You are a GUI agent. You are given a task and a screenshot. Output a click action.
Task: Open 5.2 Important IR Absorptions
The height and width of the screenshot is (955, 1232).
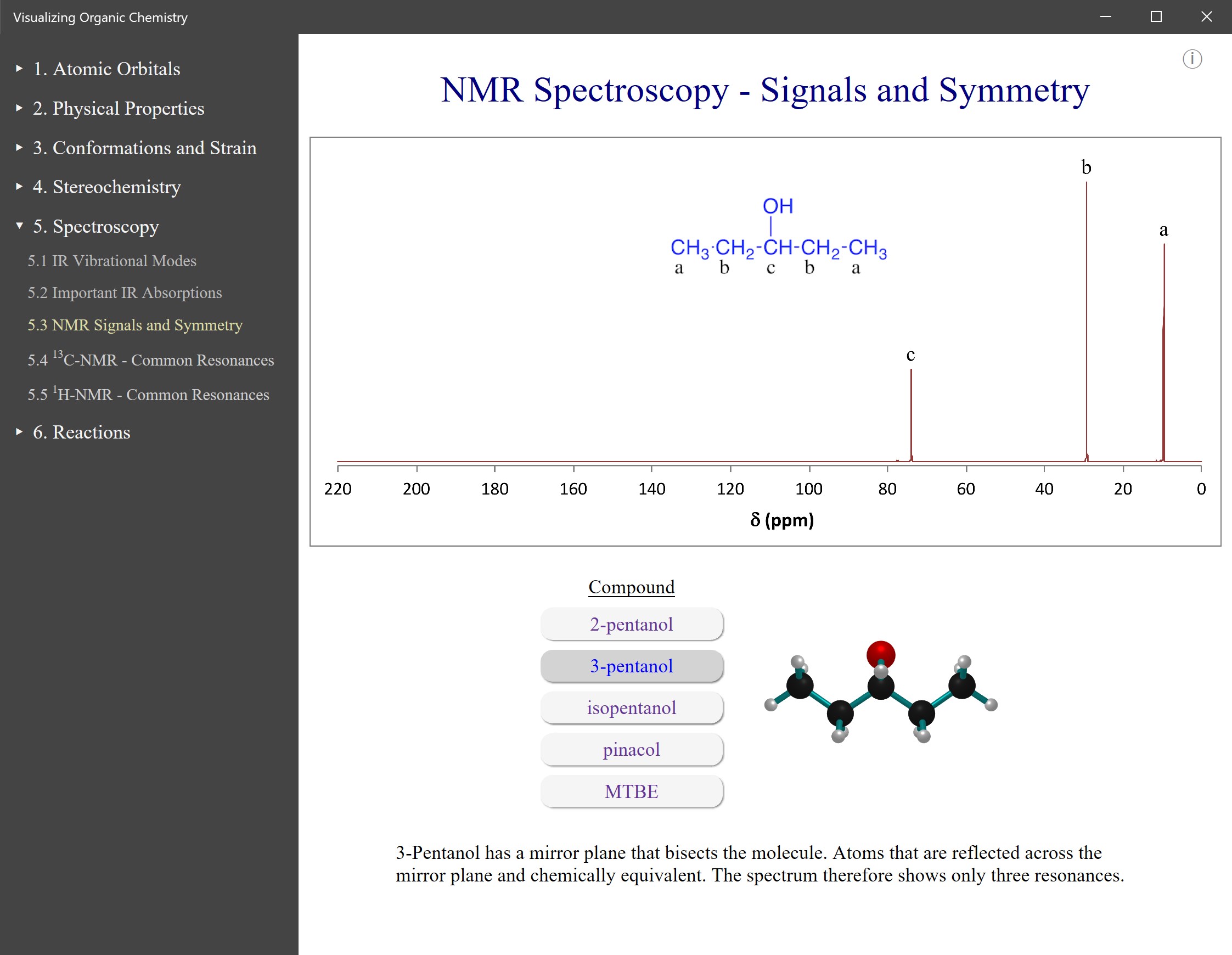[x=125, y=293]
